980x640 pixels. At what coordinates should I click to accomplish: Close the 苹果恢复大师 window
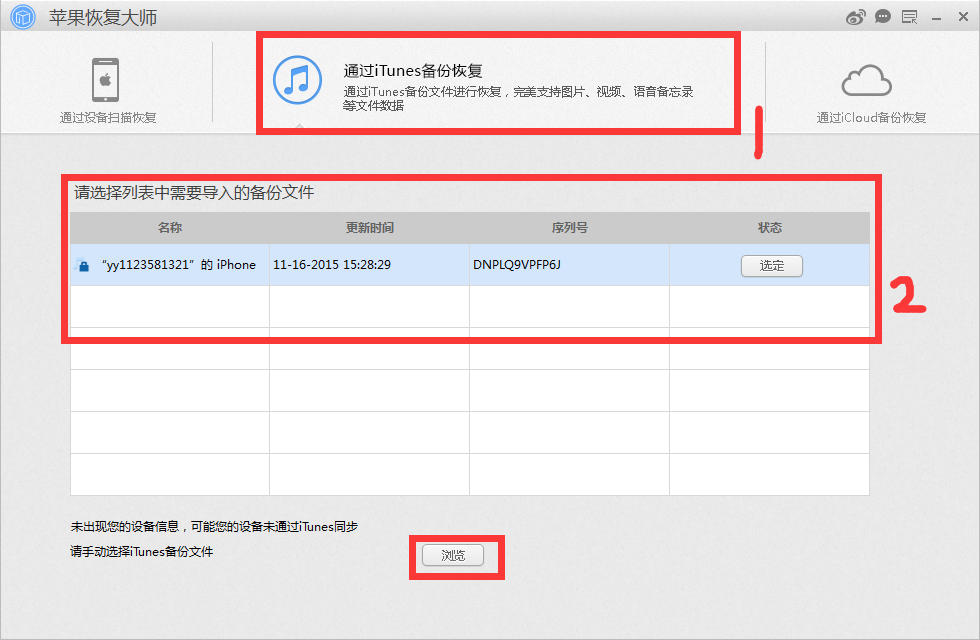[963, 17]
